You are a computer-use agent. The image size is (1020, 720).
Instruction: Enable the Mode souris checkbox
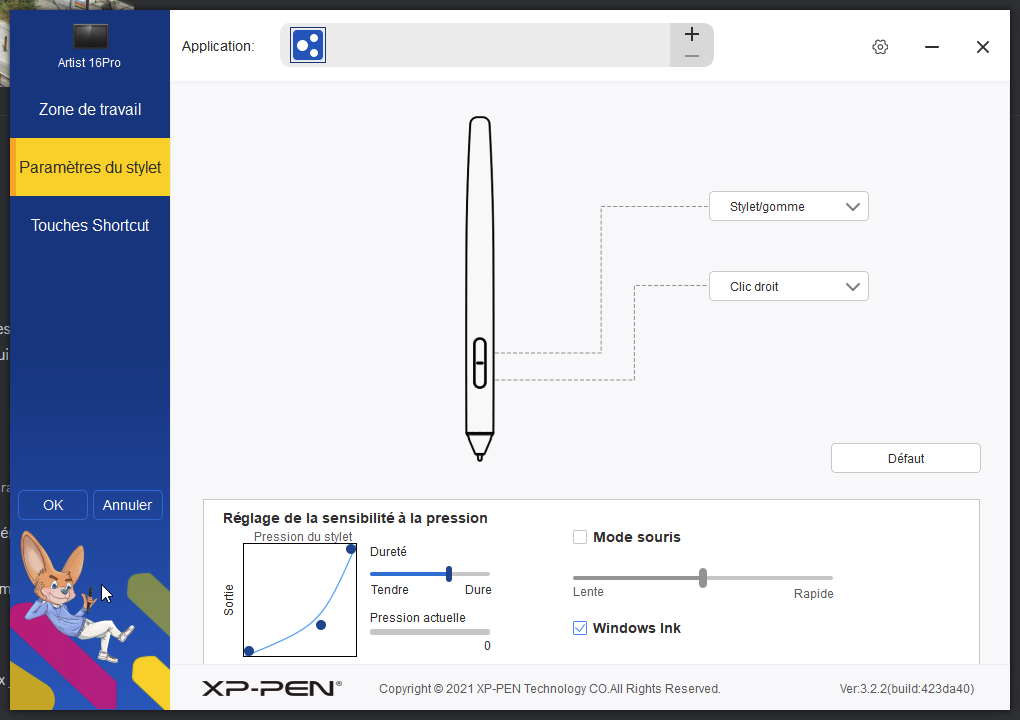tap(580, 537)
